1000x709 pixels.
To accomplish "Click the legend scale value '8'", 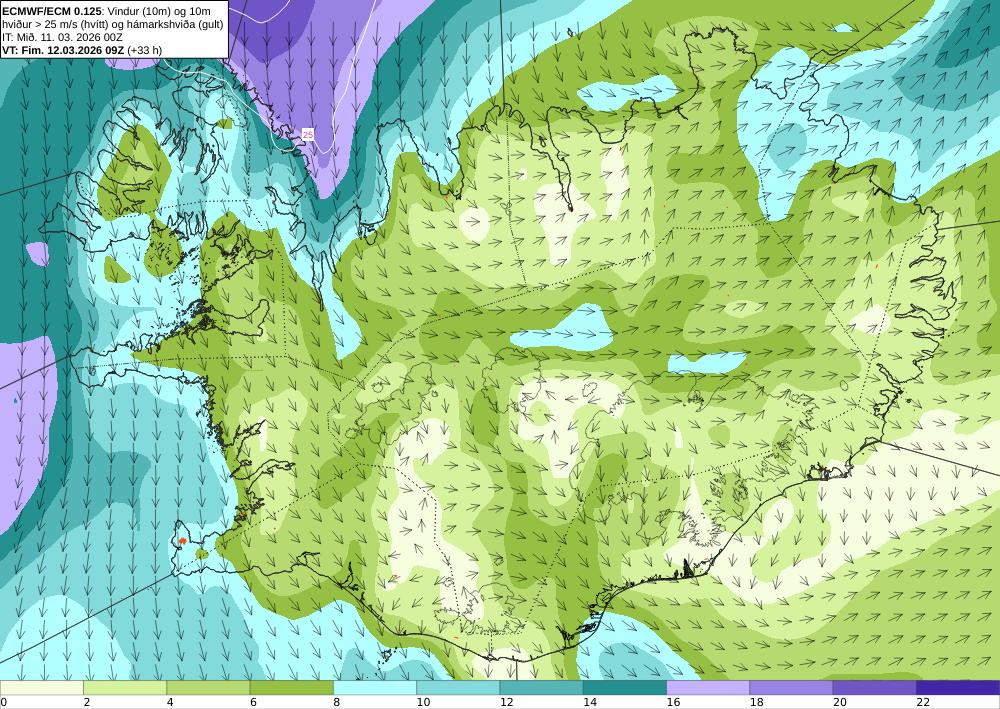I will click(x=336, y=702).
